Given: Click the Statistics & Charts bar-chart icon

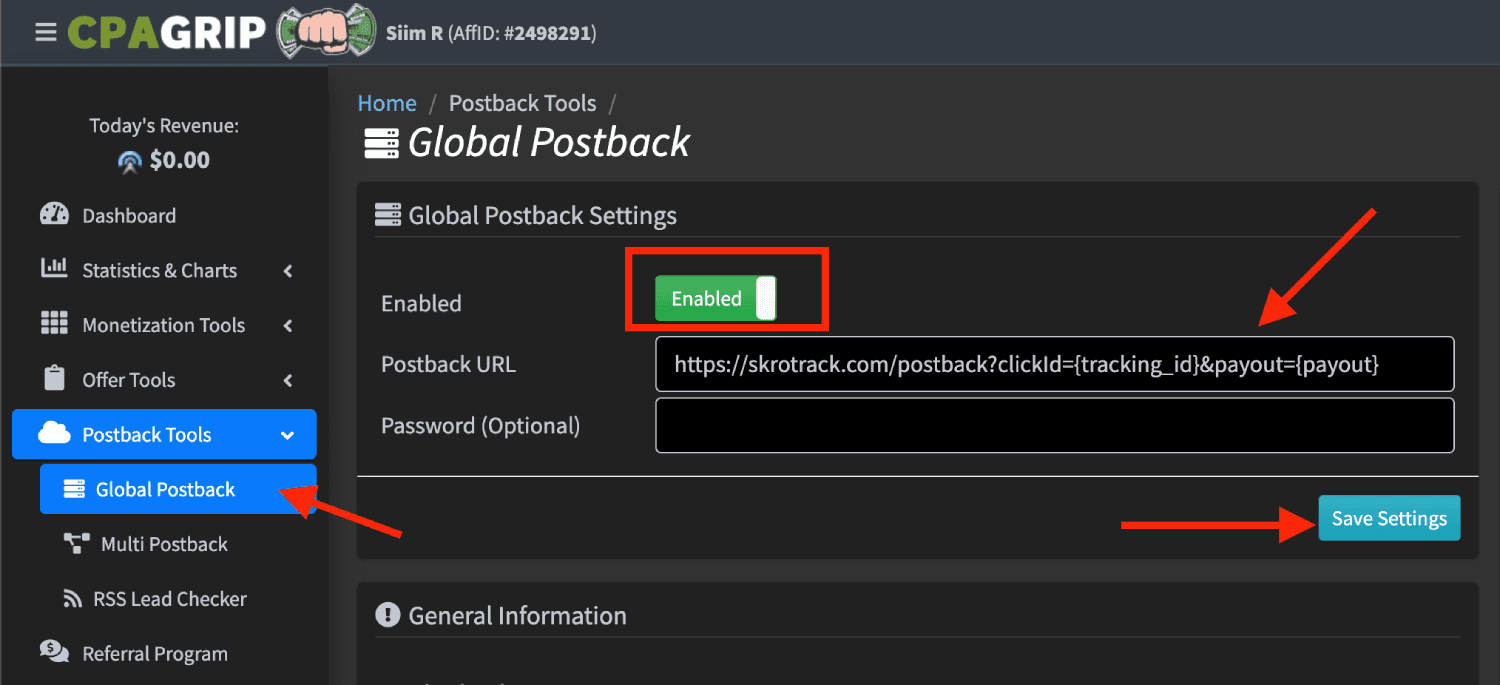Looking at the screenshot, I should tap(54, 268).
